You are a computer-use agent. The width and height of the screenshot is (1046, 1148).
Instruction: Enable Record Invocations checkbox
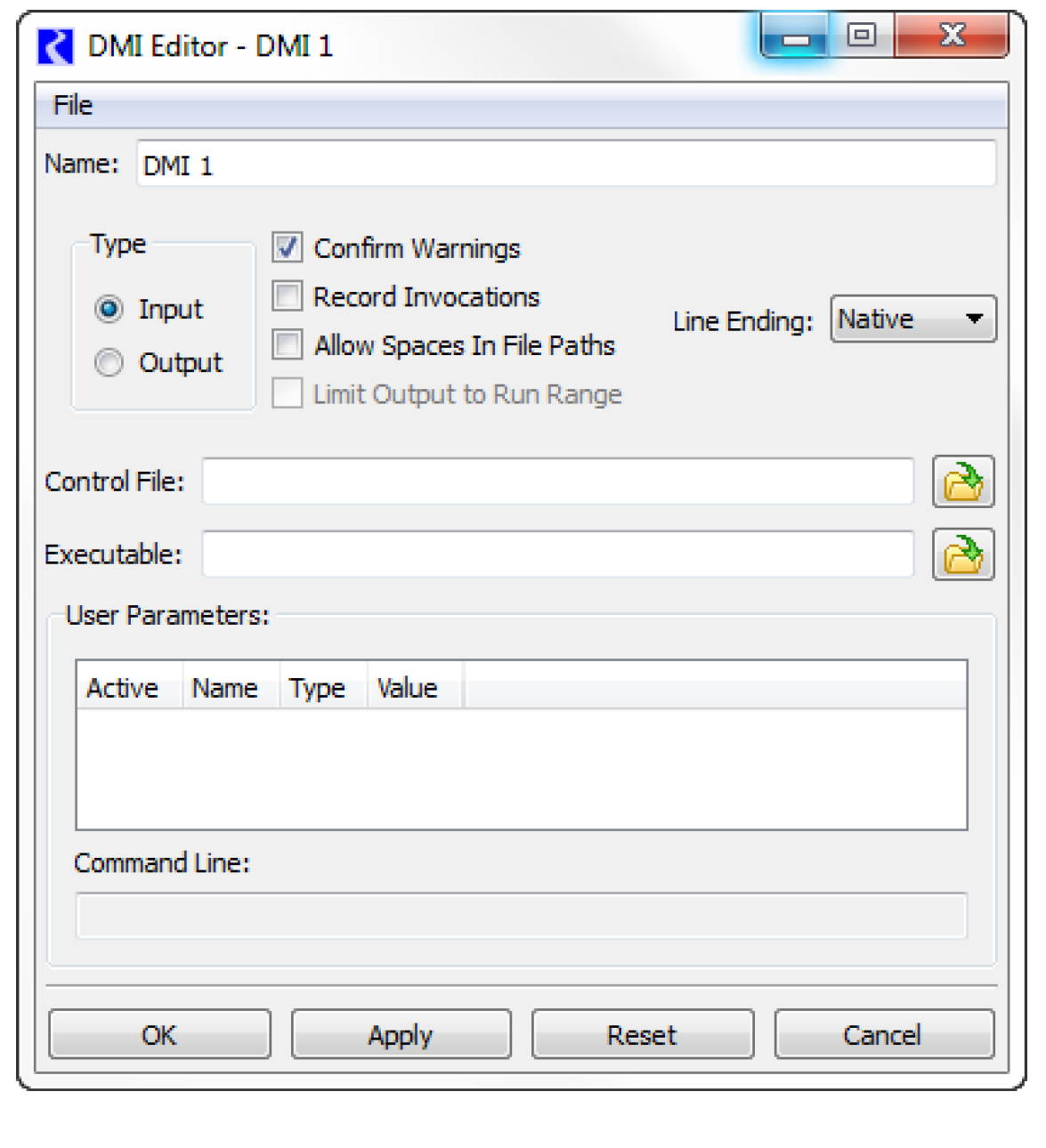coord(288,296)
